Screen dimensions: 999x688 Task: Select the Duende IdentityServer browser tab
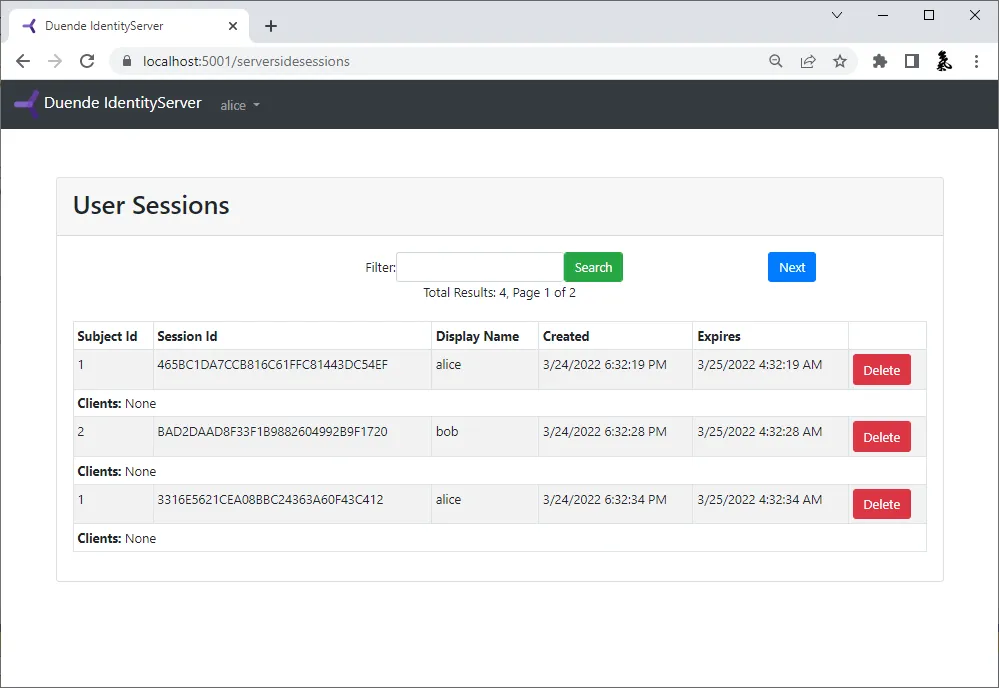pos(120,25)
